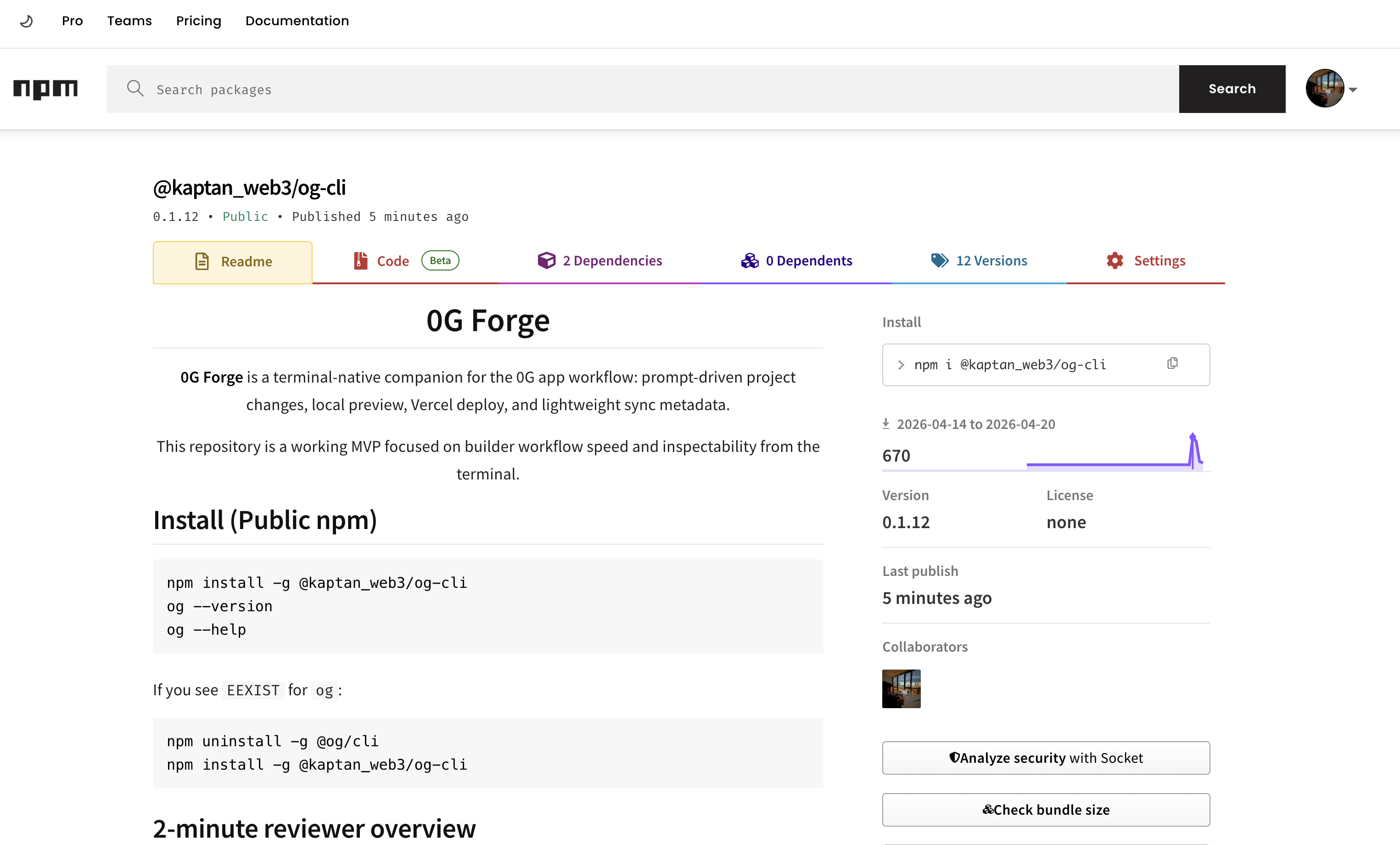The height and width of the screenshot is (845, 1400).
Task: Click the license value 'none'
Action: point(1066,523)
